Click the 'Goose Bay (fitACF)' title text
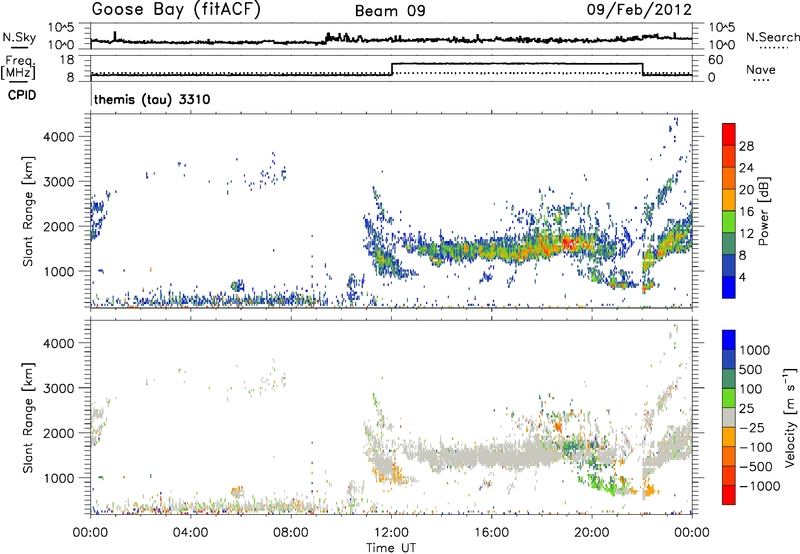 pos(176,10)
